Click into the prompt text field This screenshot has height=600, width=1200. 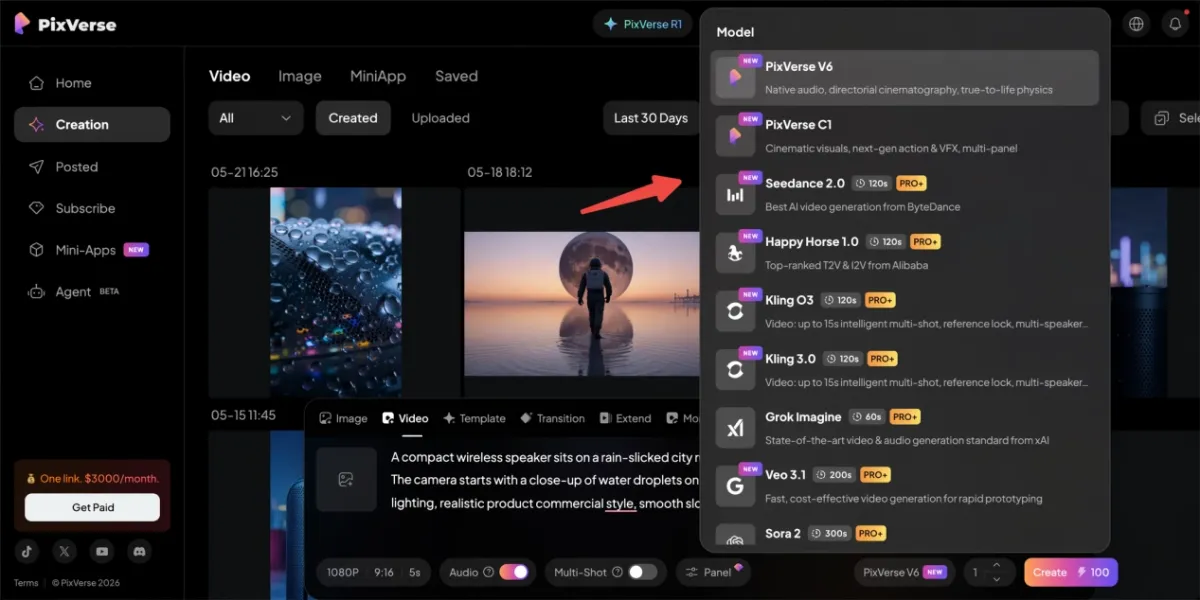click(x=545, y=480)
